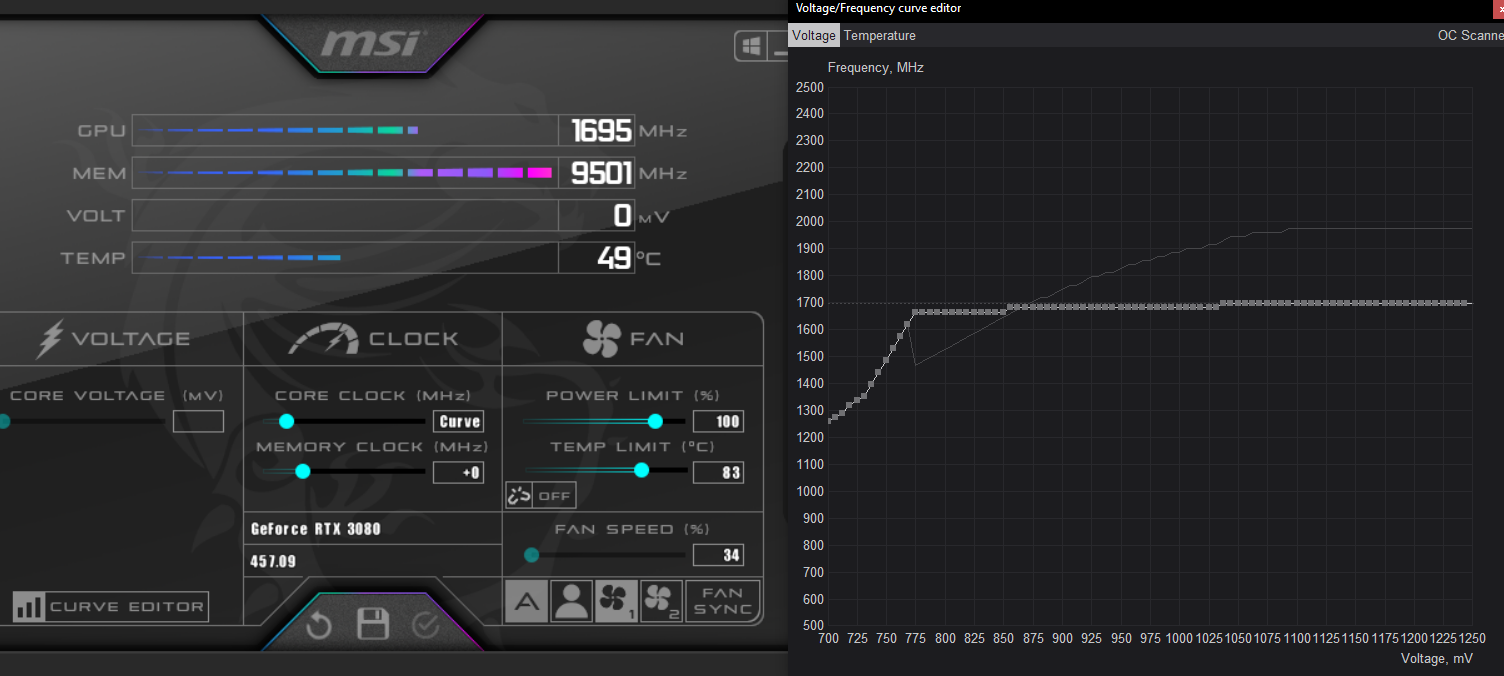
Task: Adjust the Temp Limit slider handle
Action: [641, 470]
